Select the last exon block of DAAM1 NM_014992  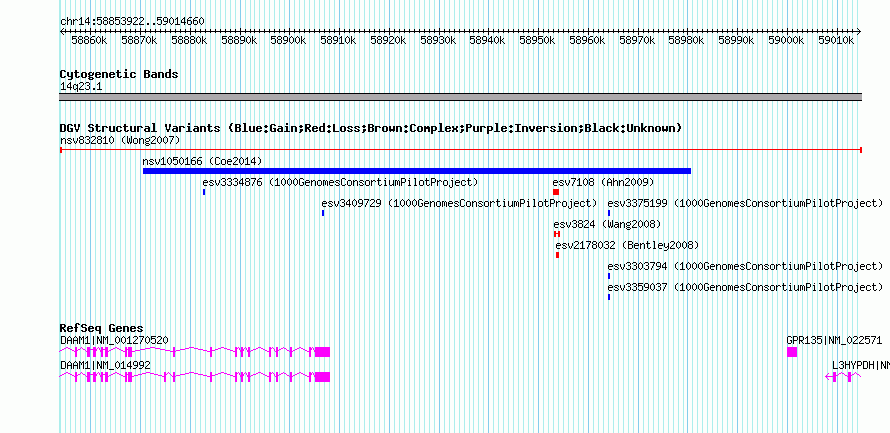coord(322,377)
